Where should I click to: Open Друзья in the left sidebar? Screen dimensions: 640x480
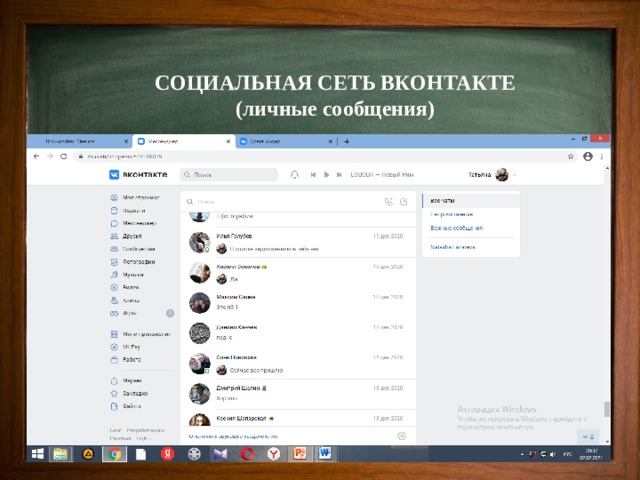pos(126,236)
